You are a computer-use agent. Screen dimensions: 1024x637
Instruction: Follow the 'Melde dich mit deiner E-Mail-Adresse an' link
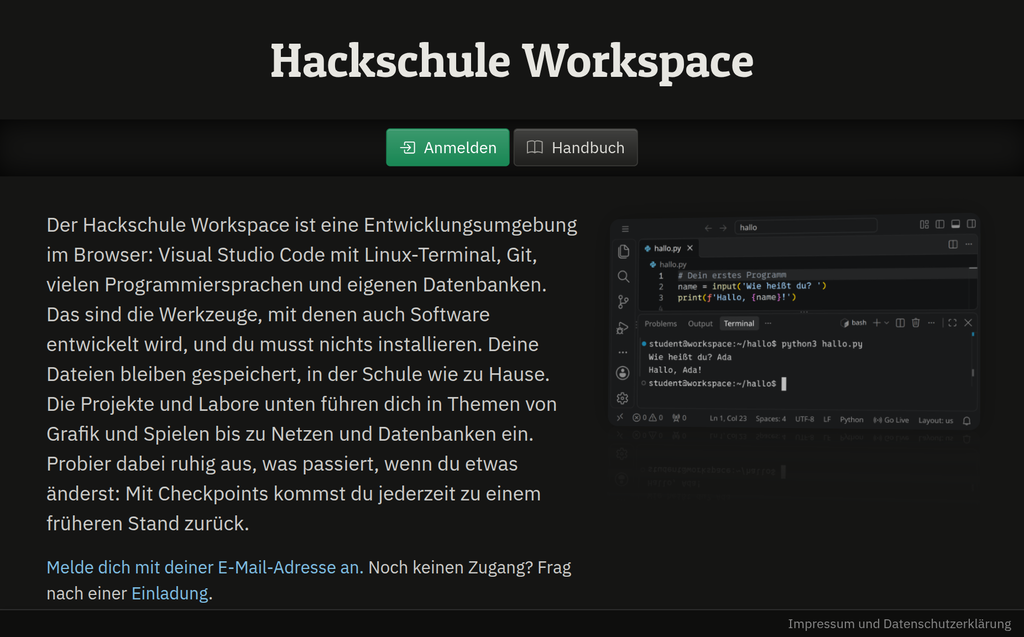click(x=205, y=567)
